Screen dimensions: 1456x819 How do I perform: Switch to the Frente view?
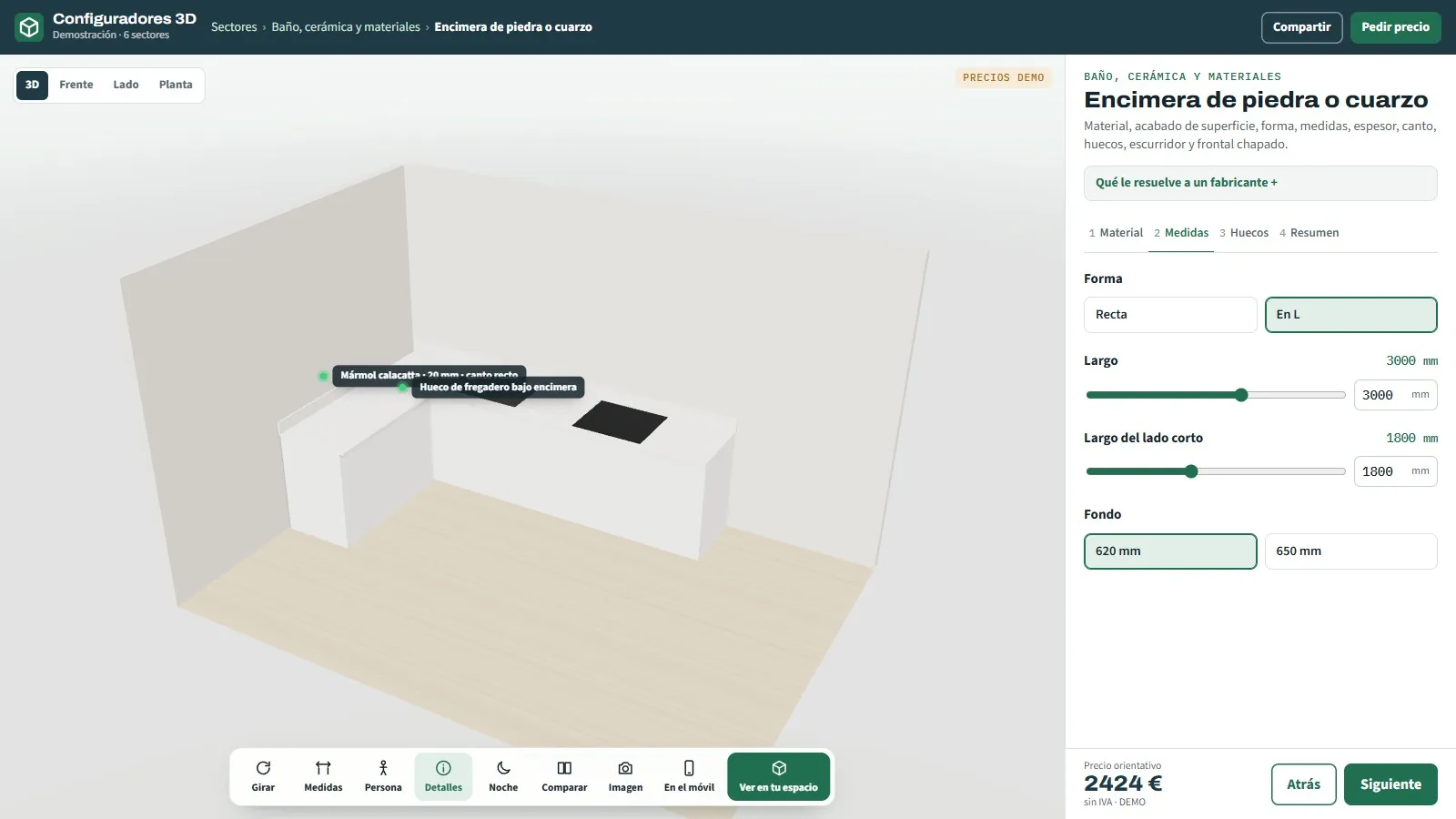point(76,85)
